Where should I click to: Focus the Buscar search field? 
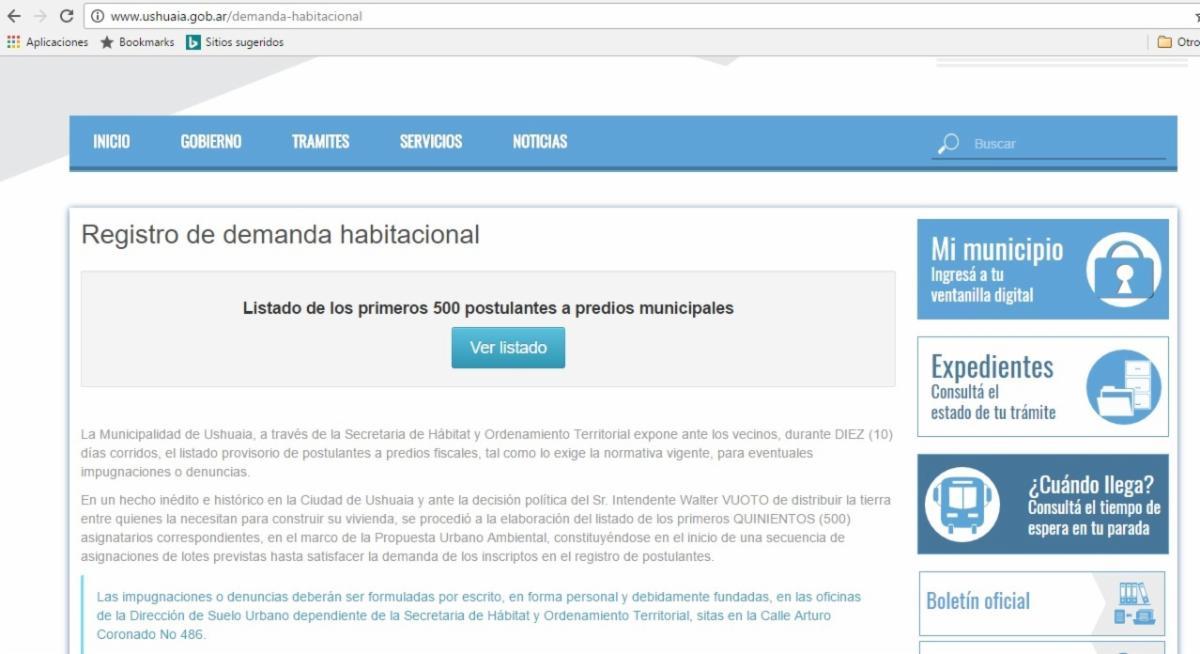pyautogui.click(x=1065, y=144)
